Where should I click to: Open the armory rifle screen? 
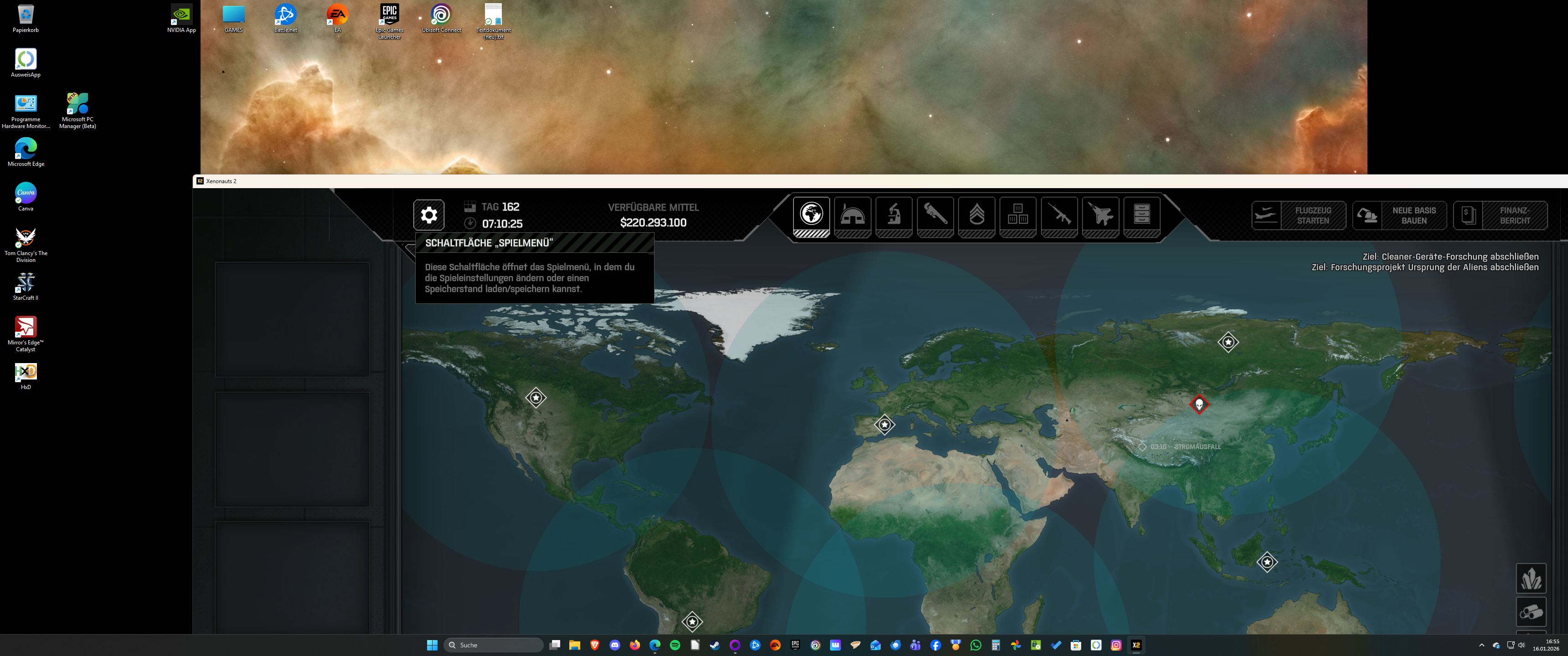(x=1059, y=215)
